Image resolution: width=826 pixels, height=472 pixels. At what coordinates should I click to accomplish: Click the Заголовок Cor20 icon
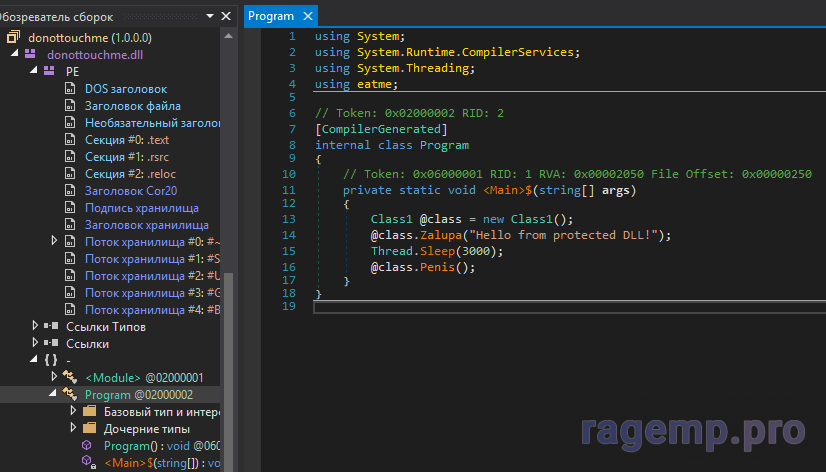70,190
